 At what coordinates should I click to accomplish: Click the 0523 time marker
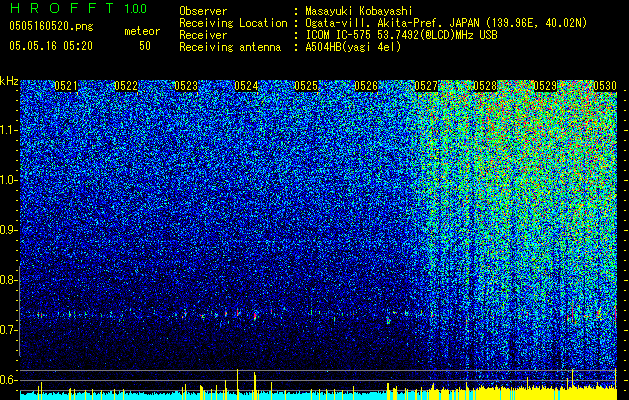[x=186, y=86]
